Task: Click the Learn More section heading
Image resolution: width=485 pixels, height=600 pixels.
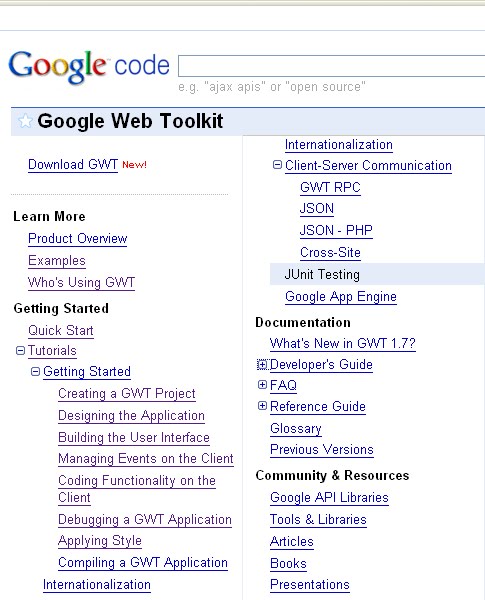Action: 49,217
